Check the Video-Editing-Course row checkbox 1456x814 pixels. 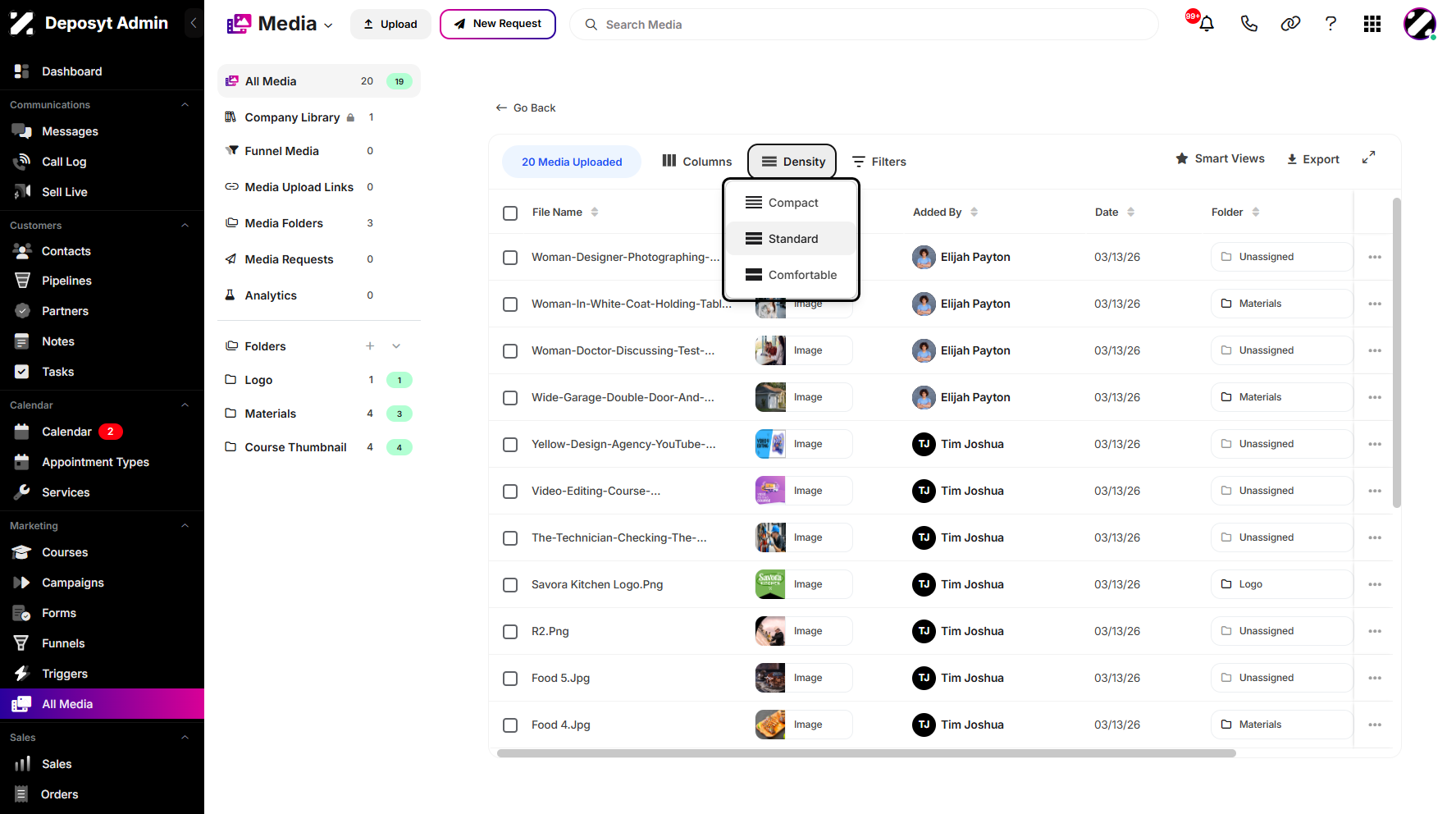[x=510, y=492]
